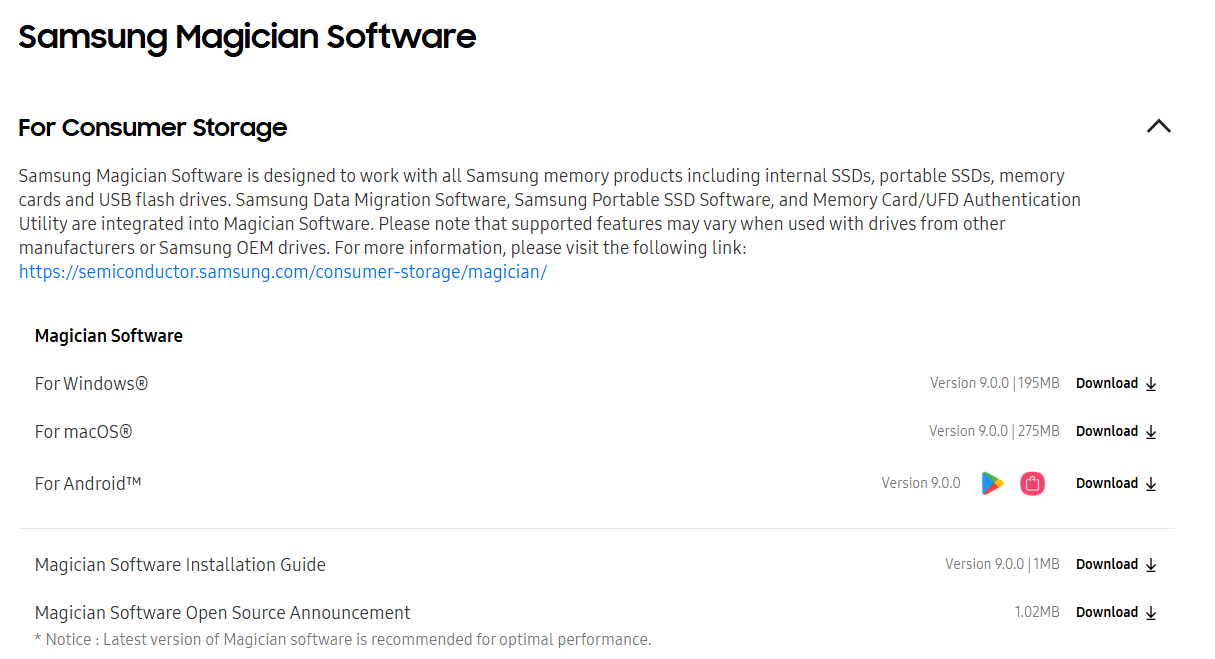Click the '1.02MB' file size text
The image size is (1215, 659).
coord(1037,613)
